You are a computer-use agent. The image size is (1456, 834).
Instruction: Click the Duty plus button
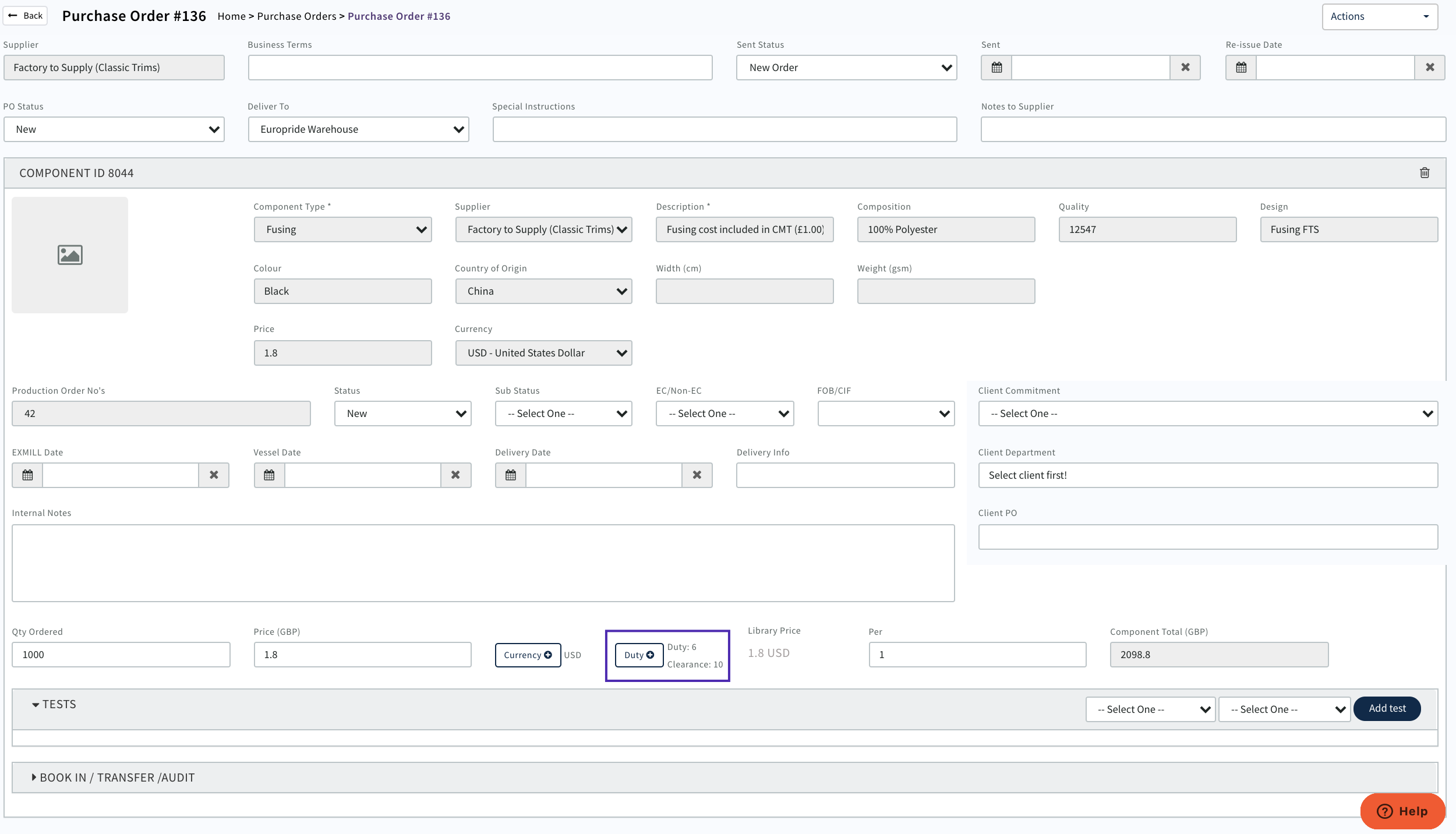(639, 655)
